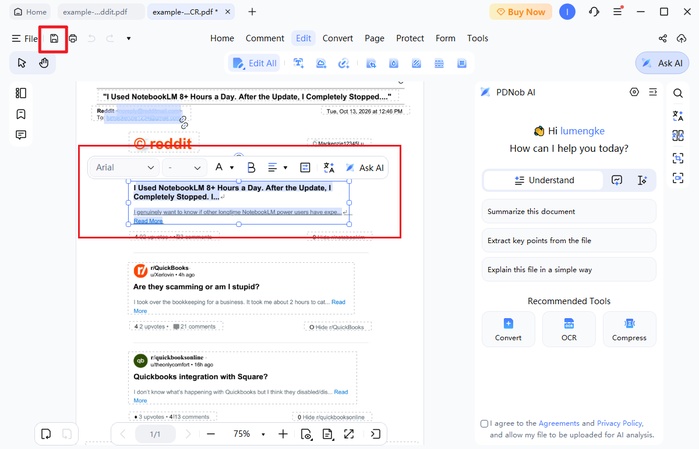Open the bookmarks panel in left sidebar
Image resolution: width=699 pixels, height=449 pixels.
pyautogui.click(x=21, y=114)
